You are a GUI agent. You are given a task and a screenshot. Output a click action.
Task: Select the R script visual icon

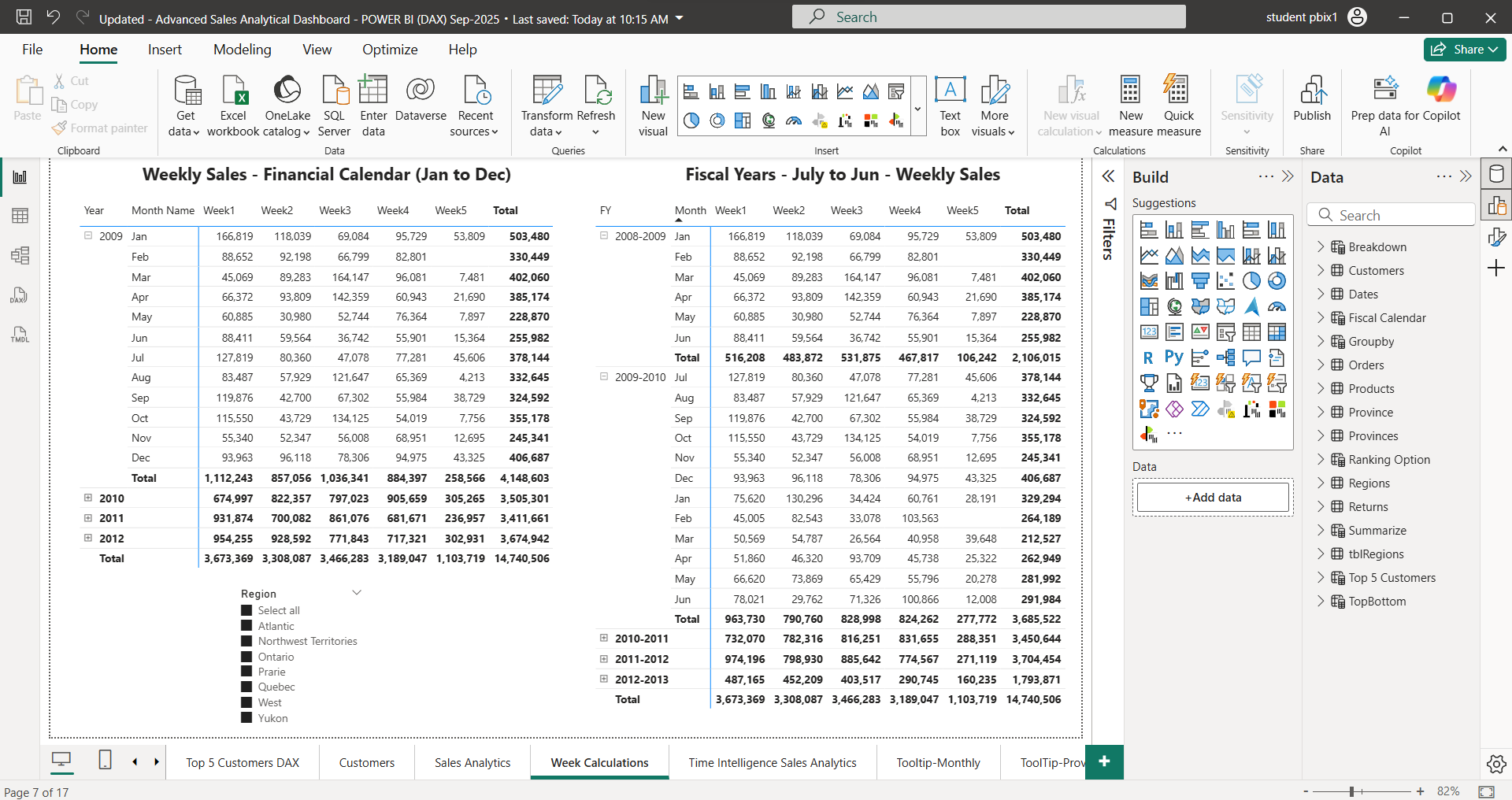click(1149, 357)
